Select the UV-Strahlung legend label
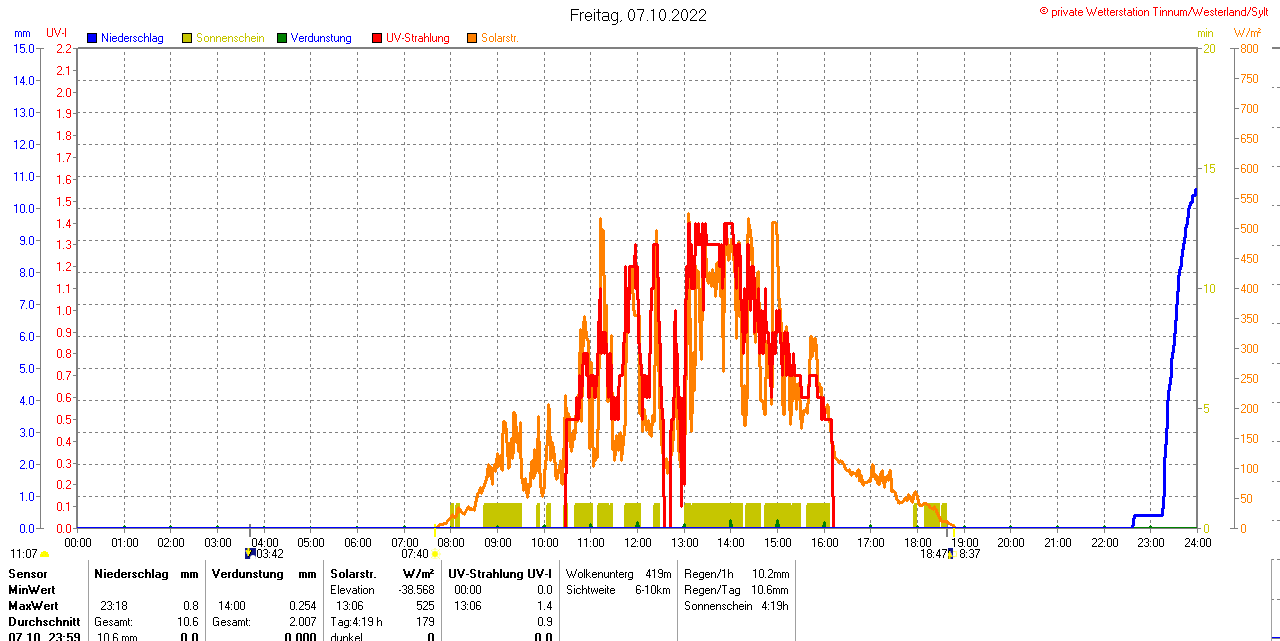Viewport: 1280px width, 641px height. 418,38
